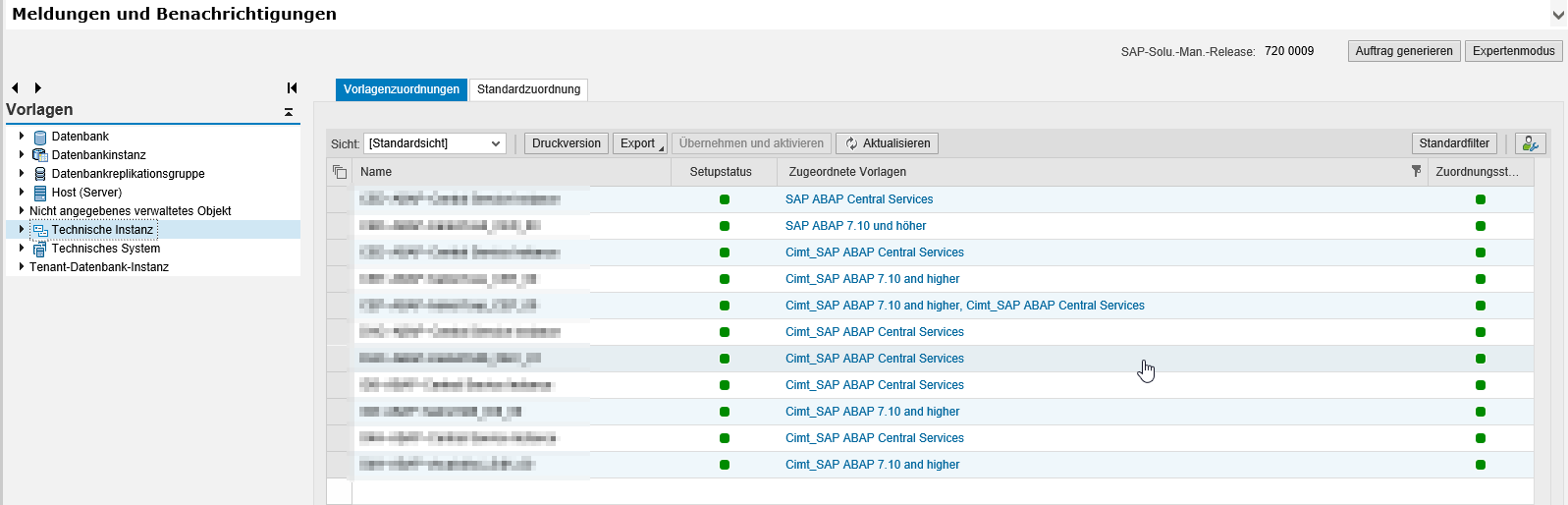The image size is (1568, 505).
Task: Select Technisches System tree item
Action: coord(106,249)
